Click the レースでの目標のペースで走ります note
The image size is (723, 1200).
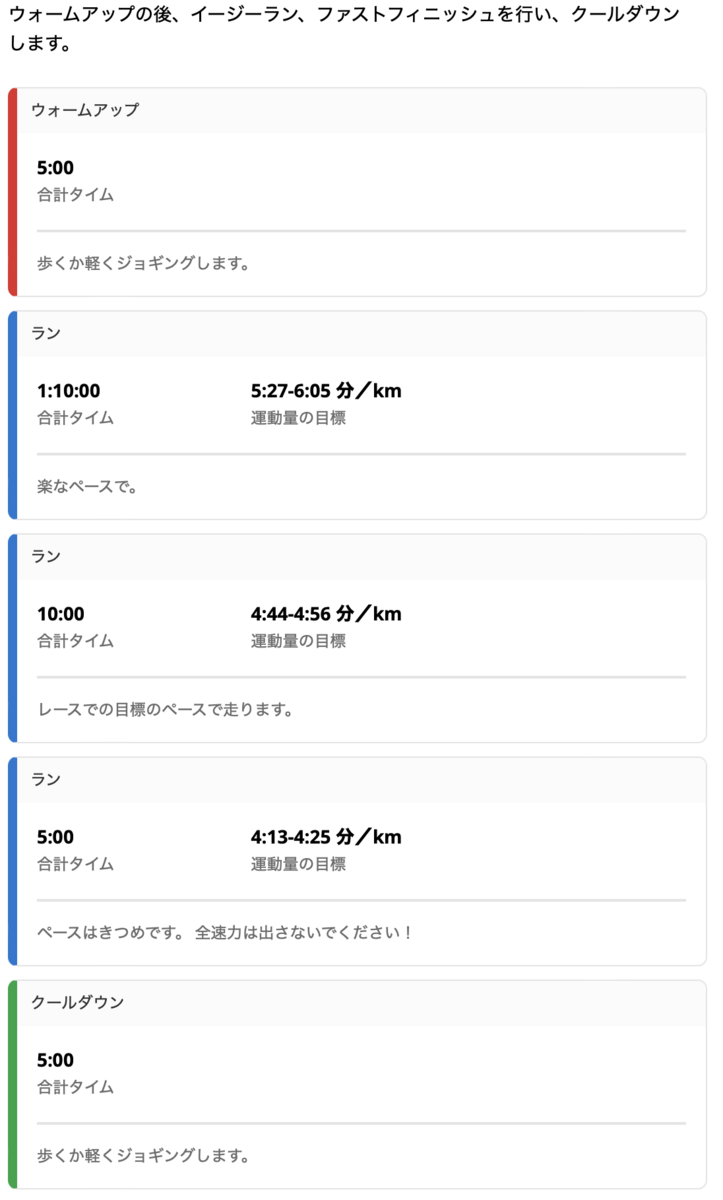coord(165,710)
